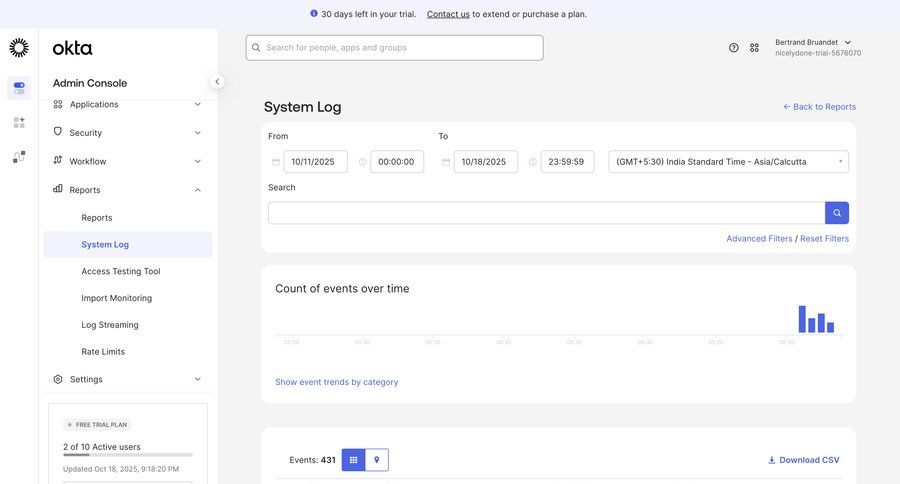The width and height of the screenshot is (900, 484).
Task: Click the active users progress bar
Action: pos(128,455)
